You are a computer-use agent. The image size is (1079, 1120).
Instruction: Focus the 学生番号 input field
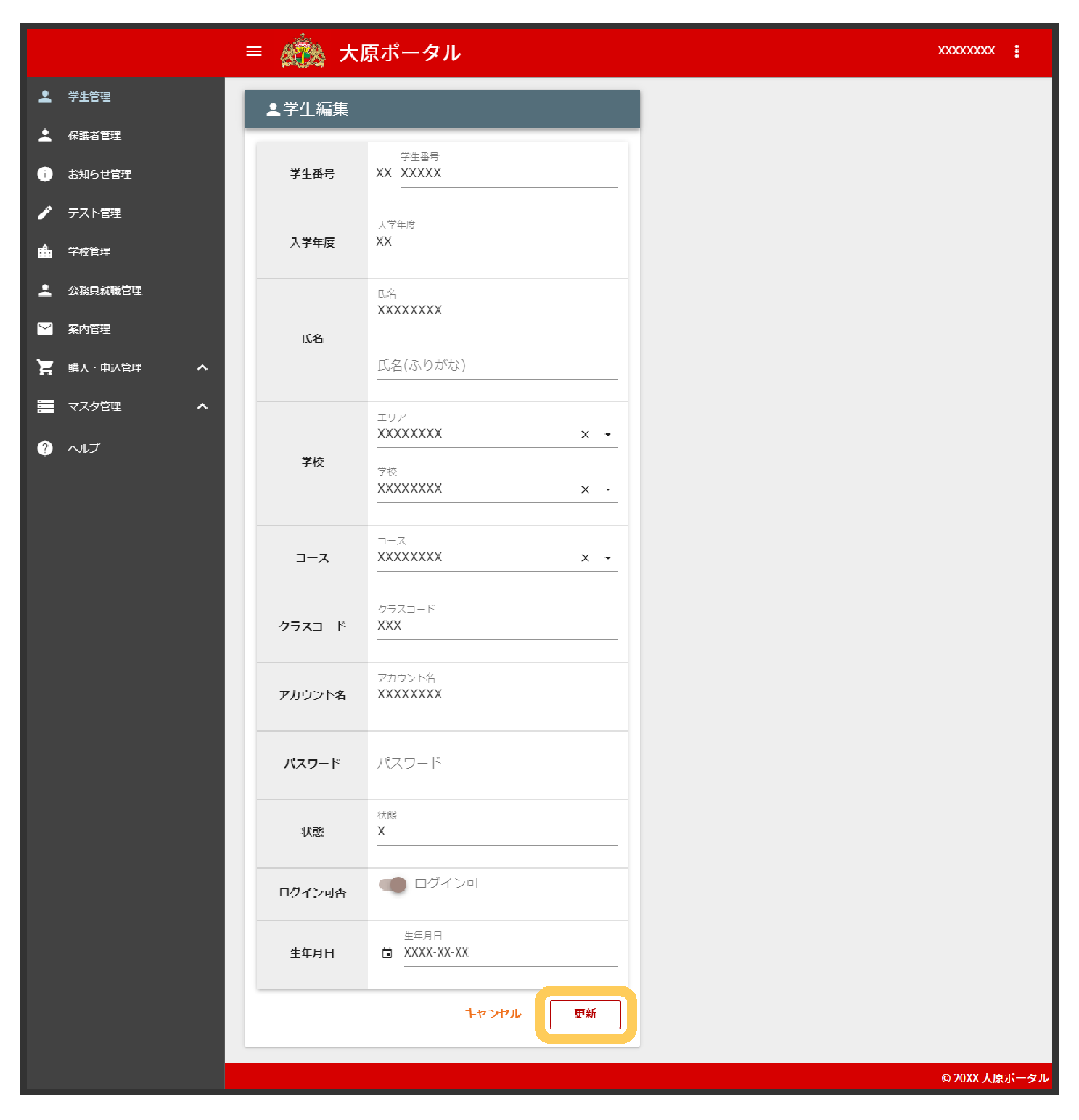(509, 173)
